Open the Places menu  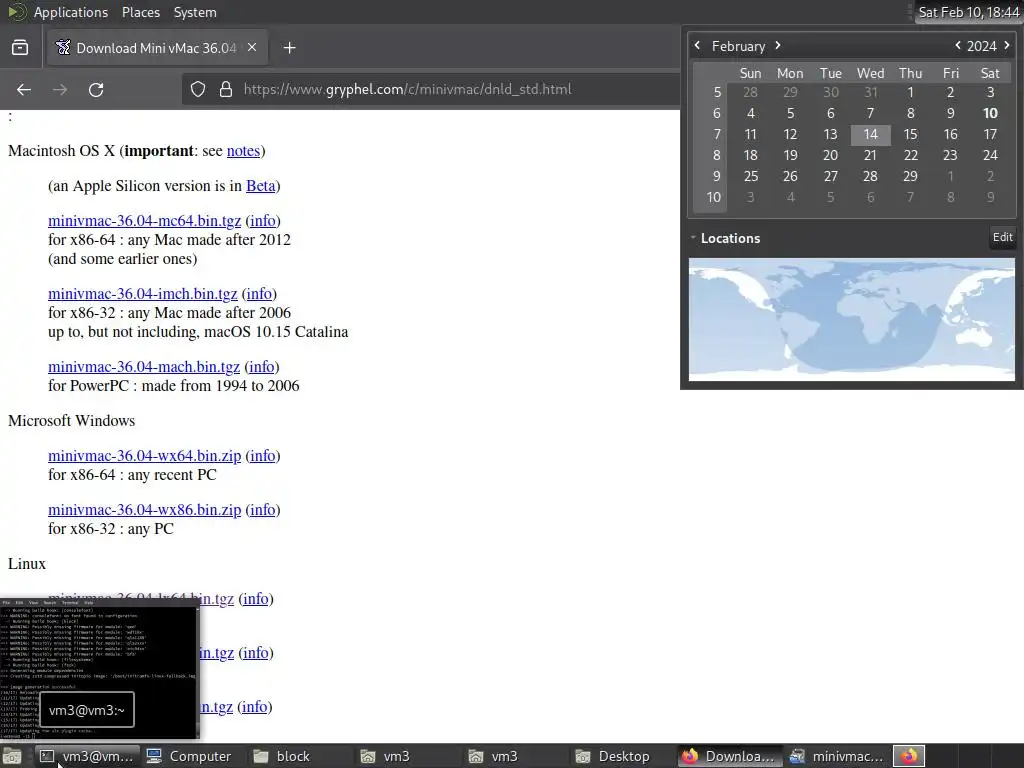pos(140,12)
